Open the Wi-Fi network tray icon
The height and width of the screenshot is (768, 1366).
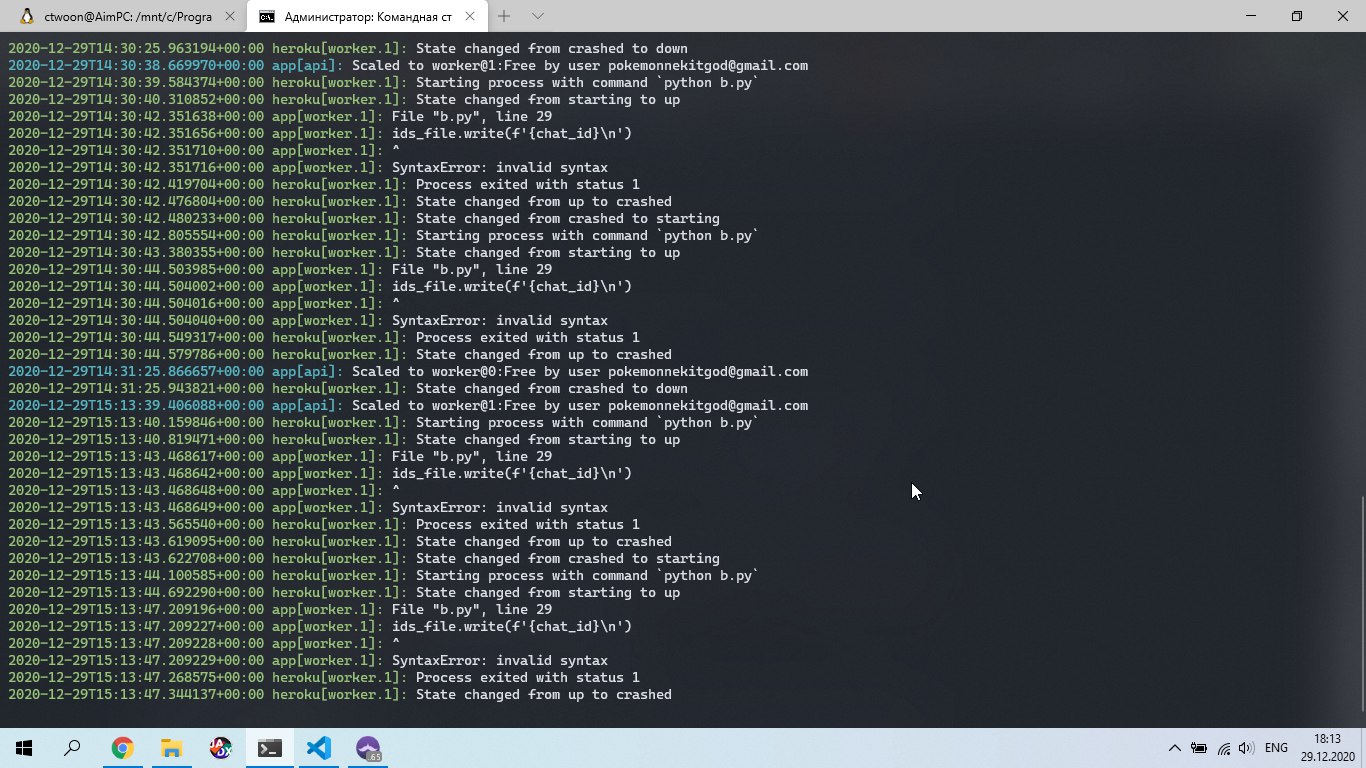tap(1222, 748)
